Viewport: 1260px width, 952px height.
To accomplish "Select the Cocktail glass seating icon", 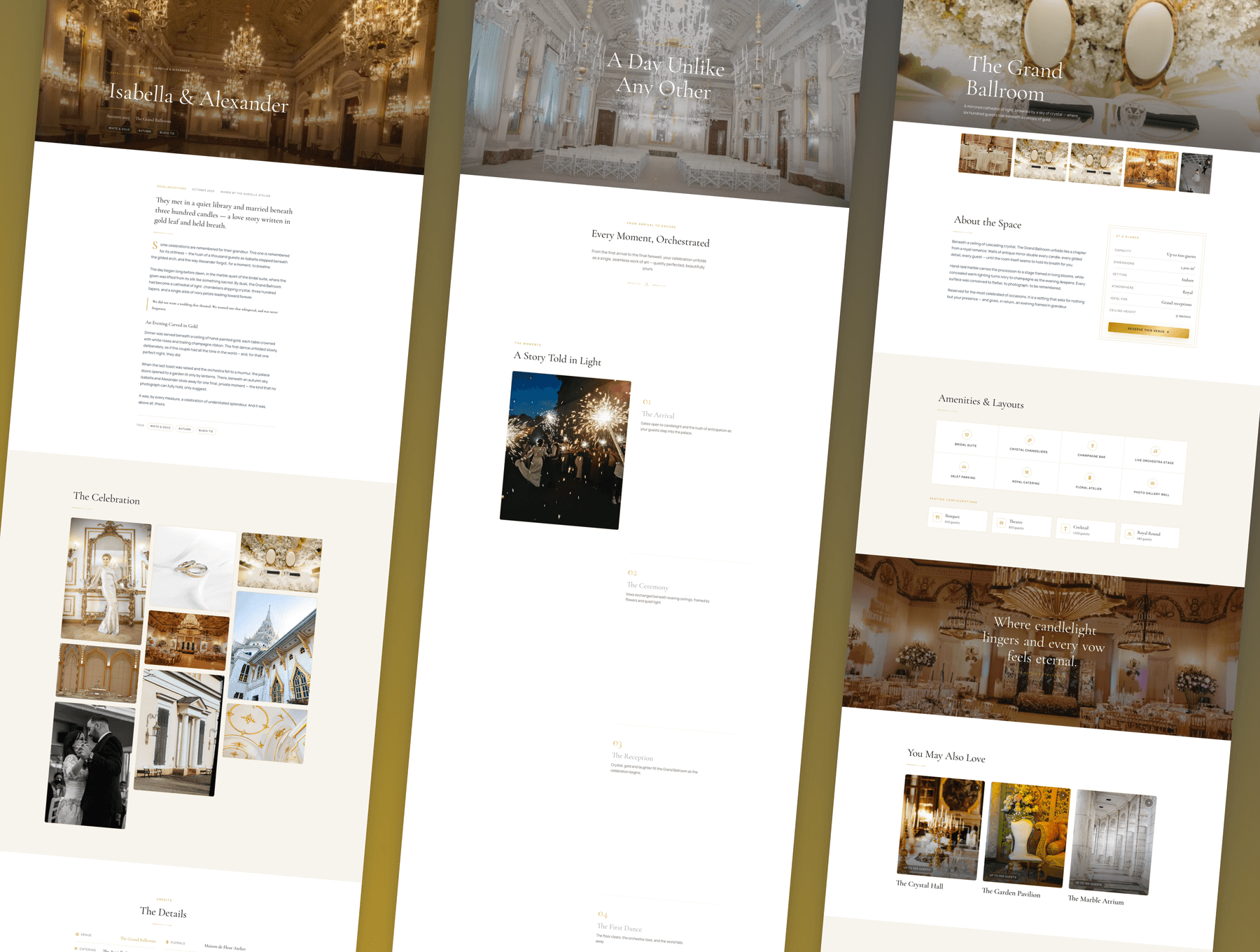I will [1065, 528].
